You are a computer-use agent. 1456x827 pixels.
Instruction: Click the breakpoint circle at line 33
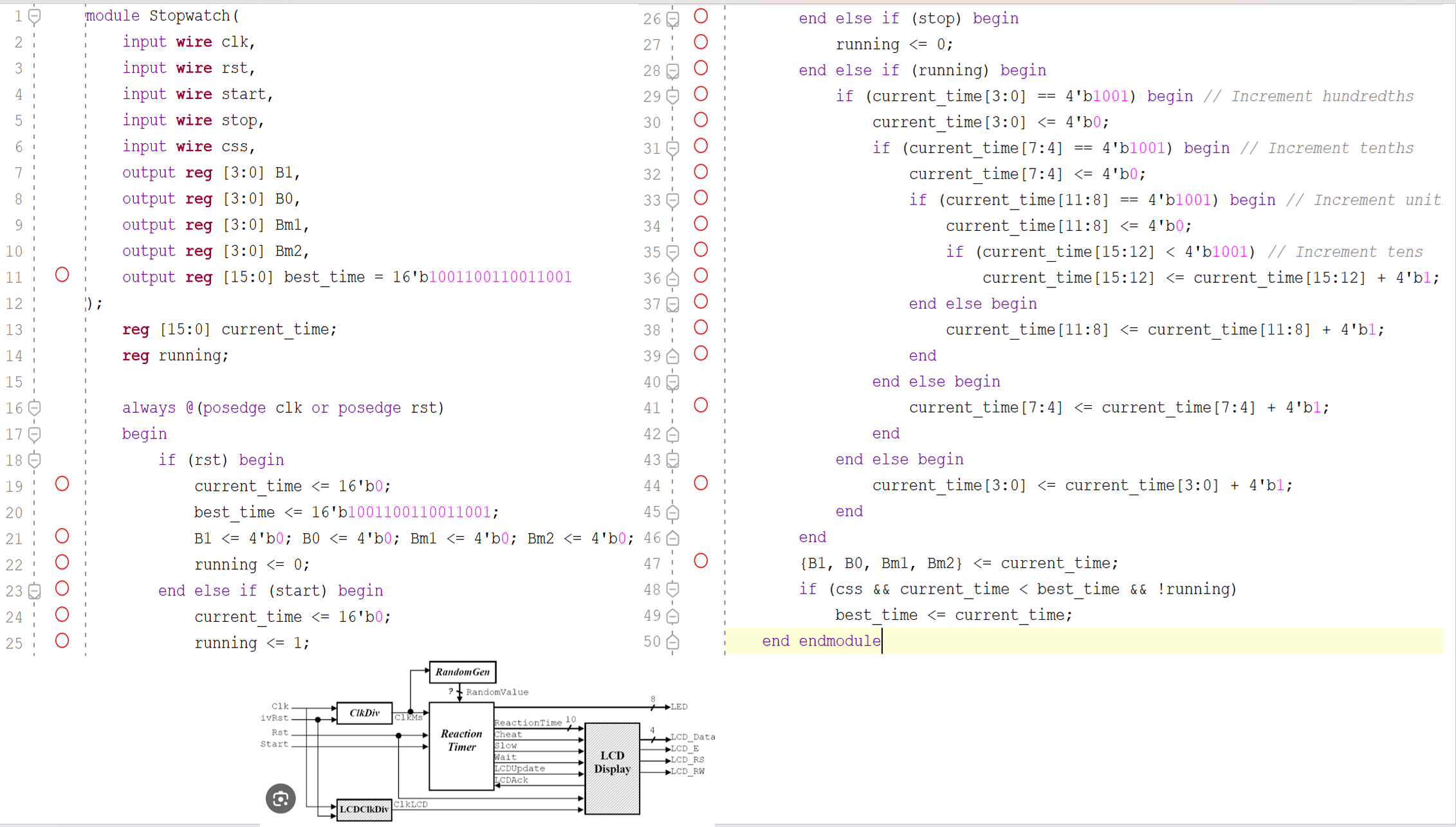coord(701,197)
